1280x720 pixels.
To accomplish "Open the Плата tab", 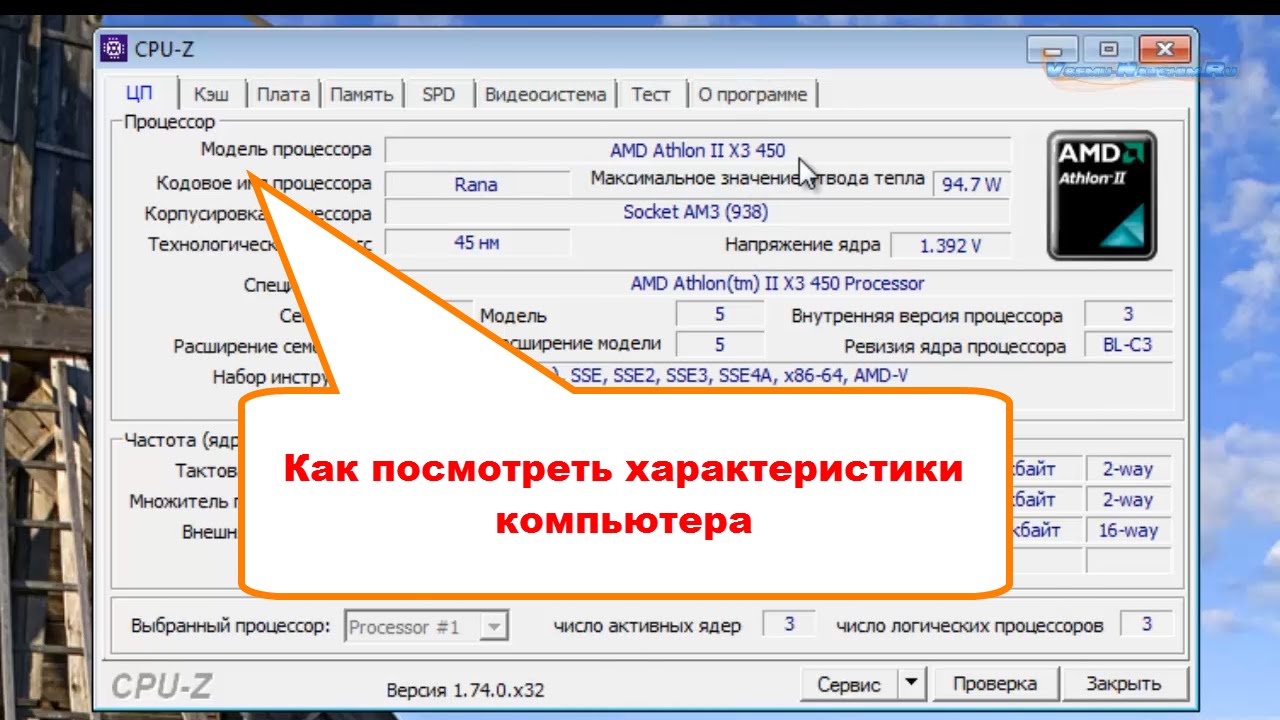I will click(x=283, y=95).
